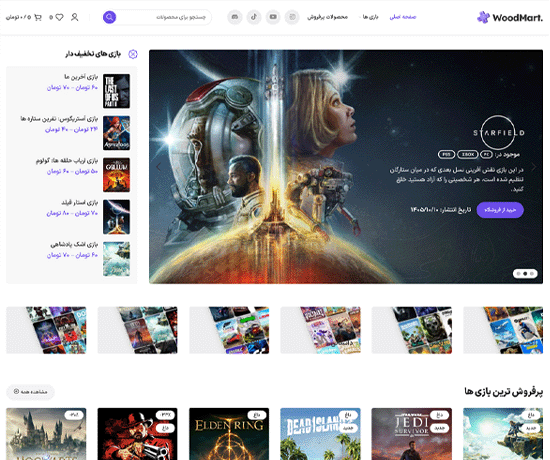Open the Jedi Survivor product card
550x460 pixels.
point(412,434)
